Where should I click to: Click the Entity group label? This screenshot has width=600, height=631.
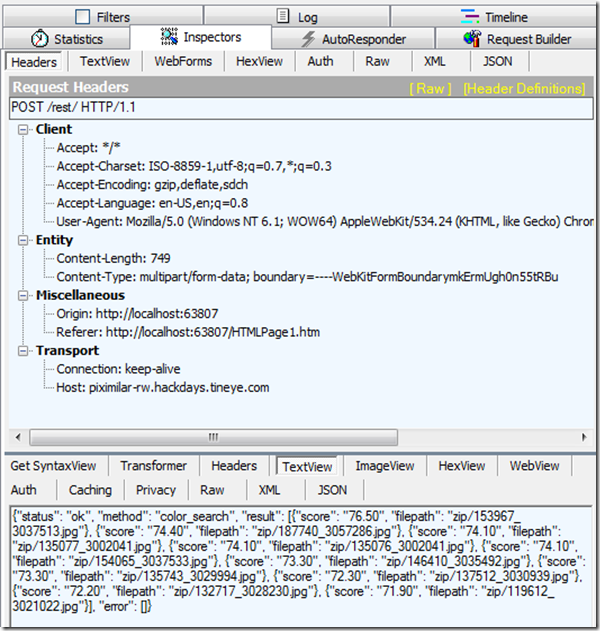click(x=54, y=240)
